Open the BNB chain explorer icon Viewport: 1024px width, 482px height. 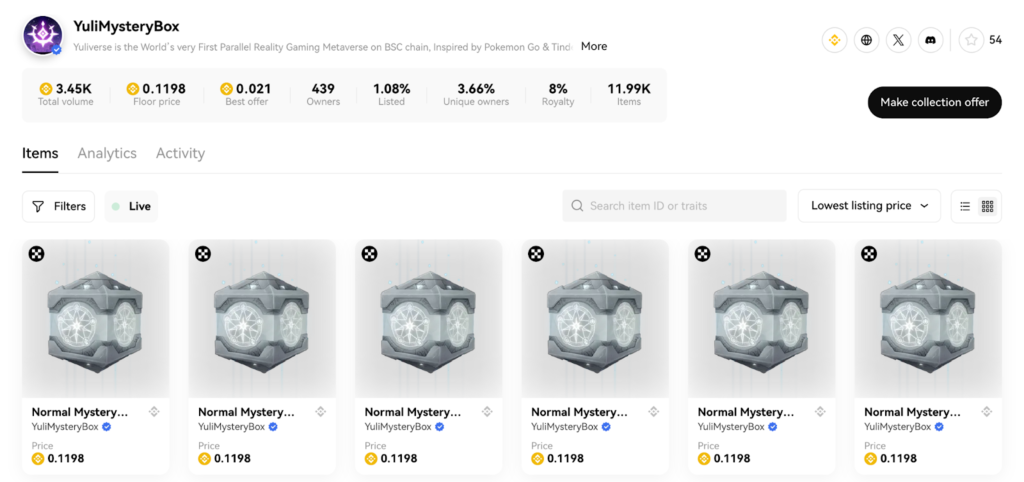point(834,40)
